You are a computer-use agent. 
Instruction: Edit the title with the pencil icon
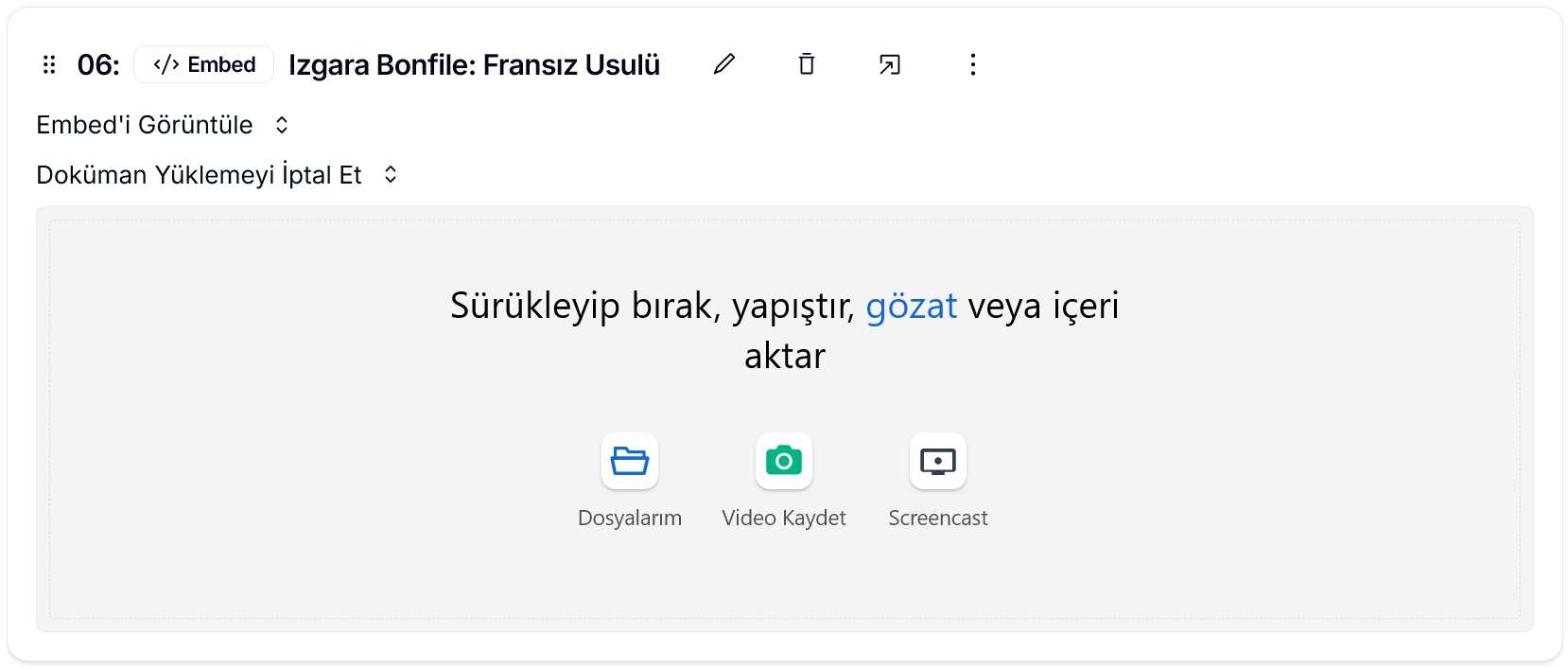click(x=724, y=64)
